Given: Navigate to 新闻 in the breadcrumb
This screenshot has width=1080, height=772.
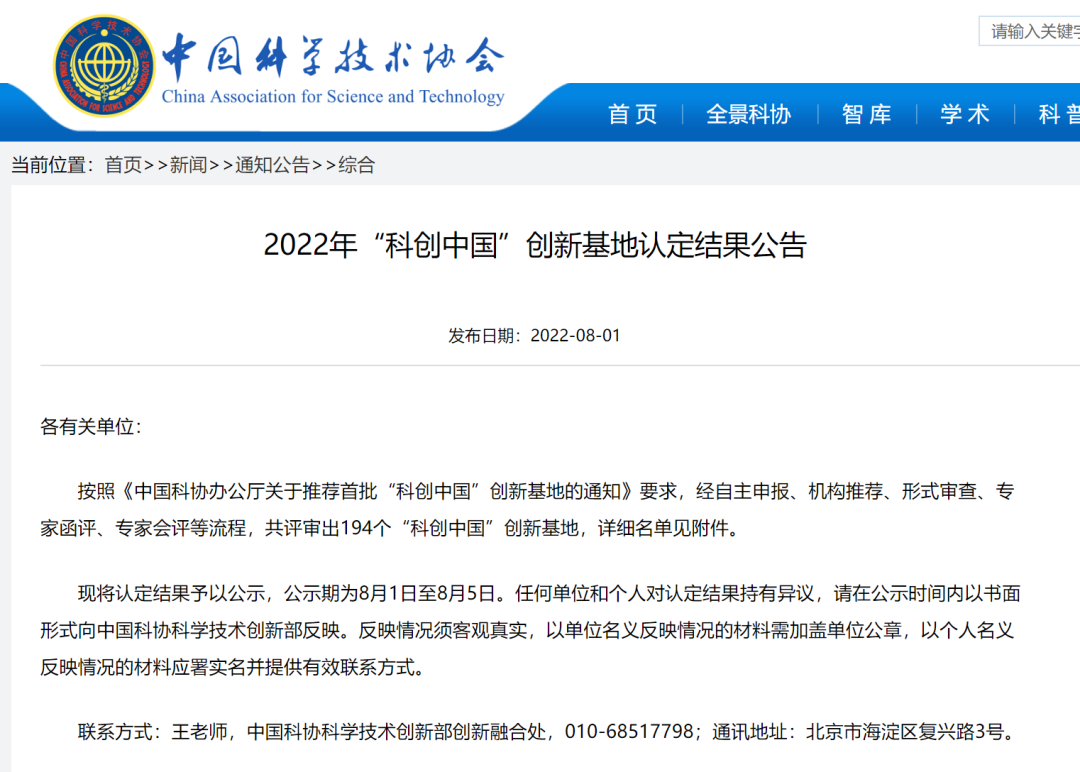Looking at the screenshot, I should click(188, 165).
